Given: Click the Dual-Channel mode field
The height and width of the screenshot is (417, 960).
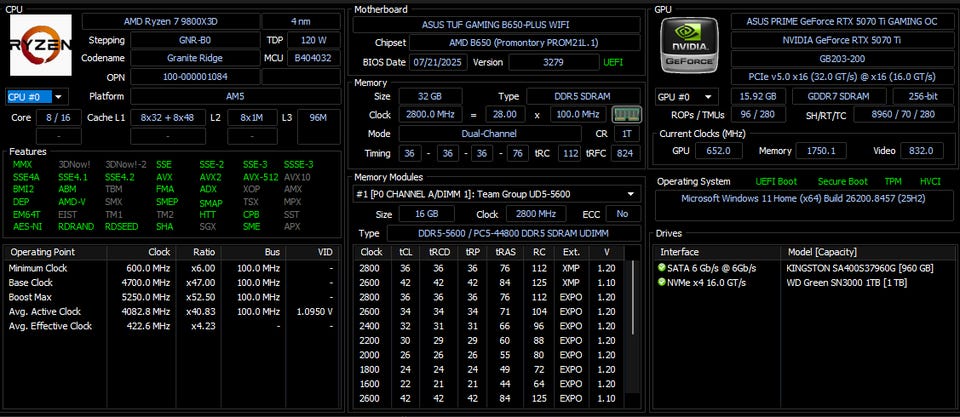Looking at the screenshot, I should (490, 133).
